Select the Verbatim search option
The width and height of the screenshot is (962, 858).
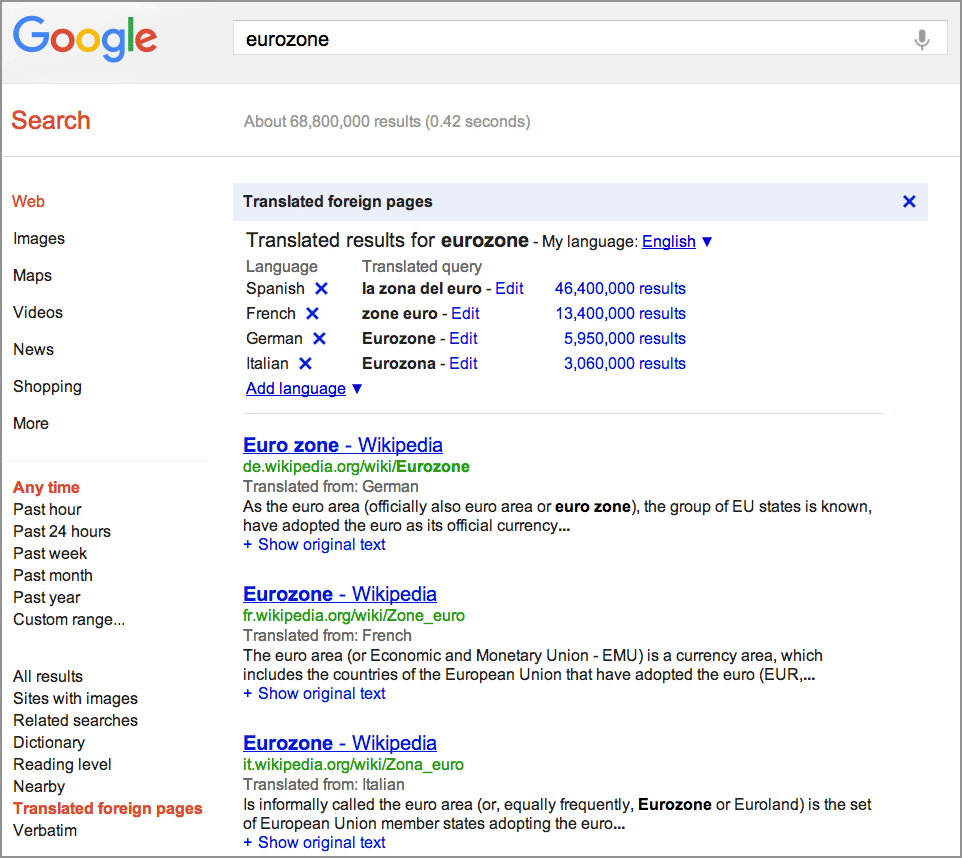pos(45,831)
